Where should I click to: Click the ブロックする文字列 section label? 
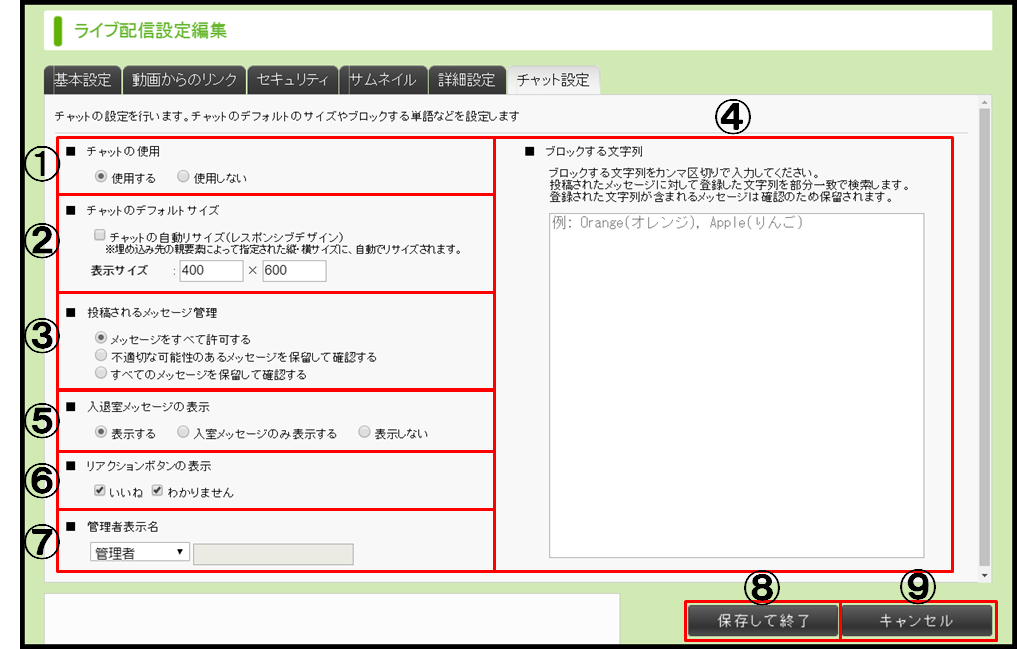click(593, 152)
